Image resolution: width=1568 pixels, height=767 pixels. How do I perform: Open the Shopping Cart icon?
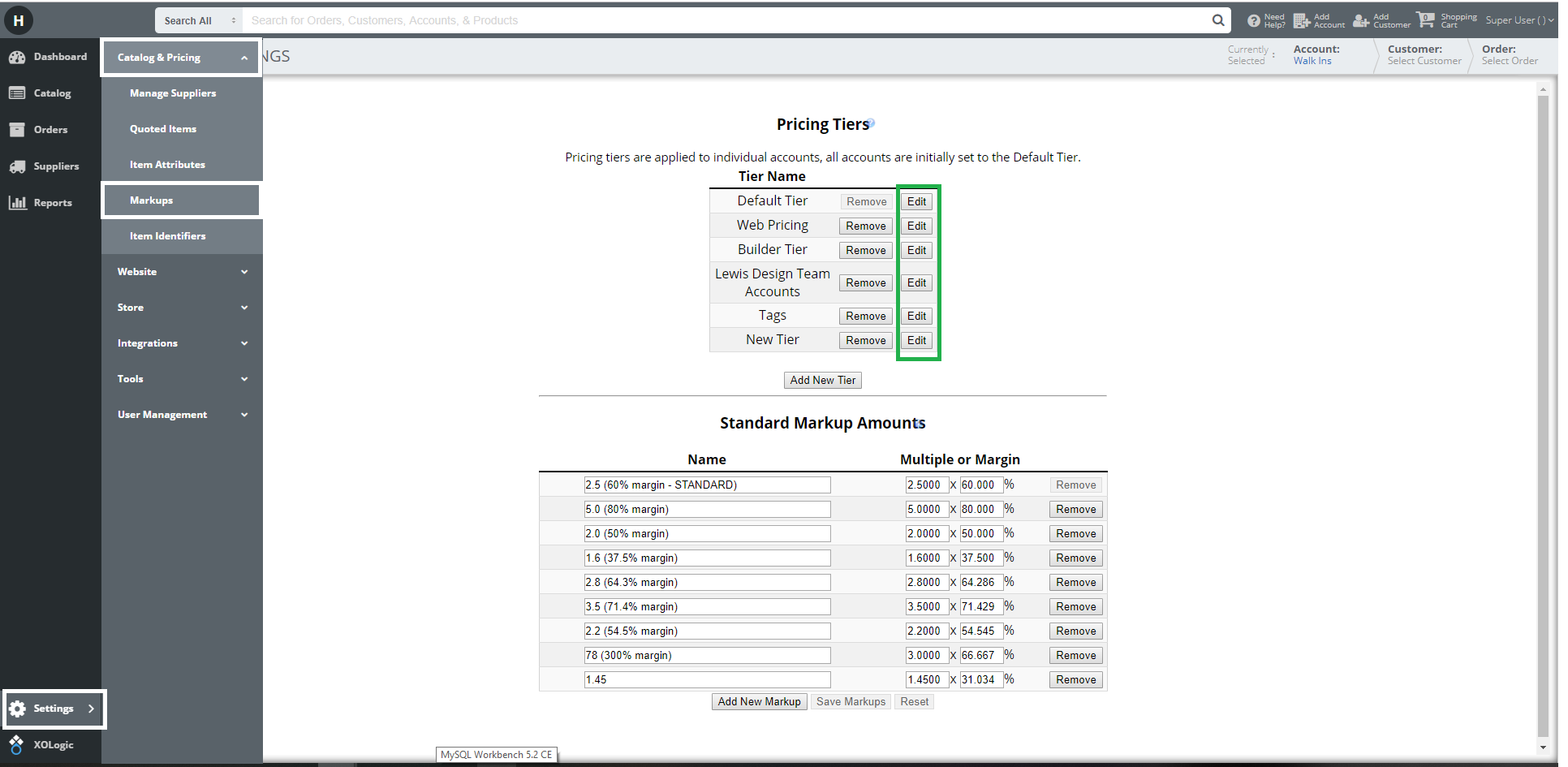point(1425,19)
